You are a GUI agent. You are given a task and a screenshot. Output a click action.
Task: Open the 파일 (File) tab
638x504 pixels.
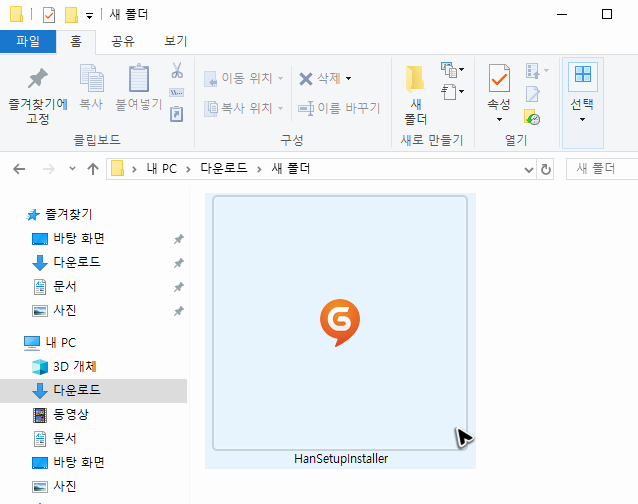28,41
